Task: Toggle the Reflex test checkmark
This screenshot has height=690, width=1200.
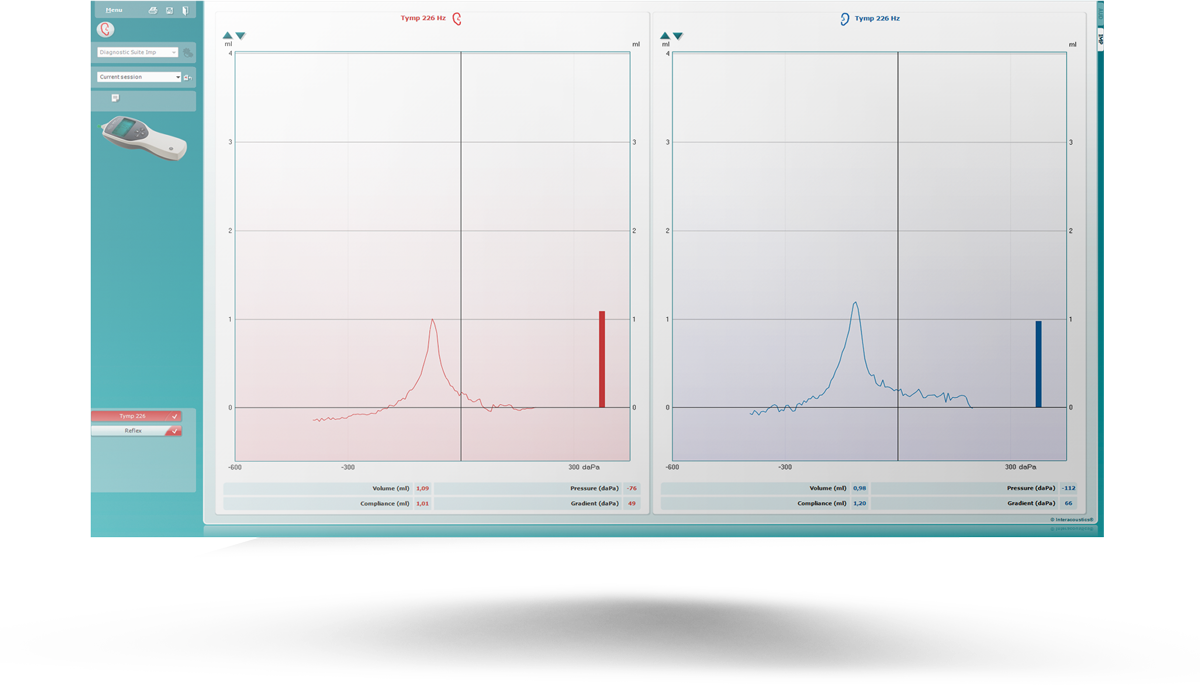Action: [175, 431]
